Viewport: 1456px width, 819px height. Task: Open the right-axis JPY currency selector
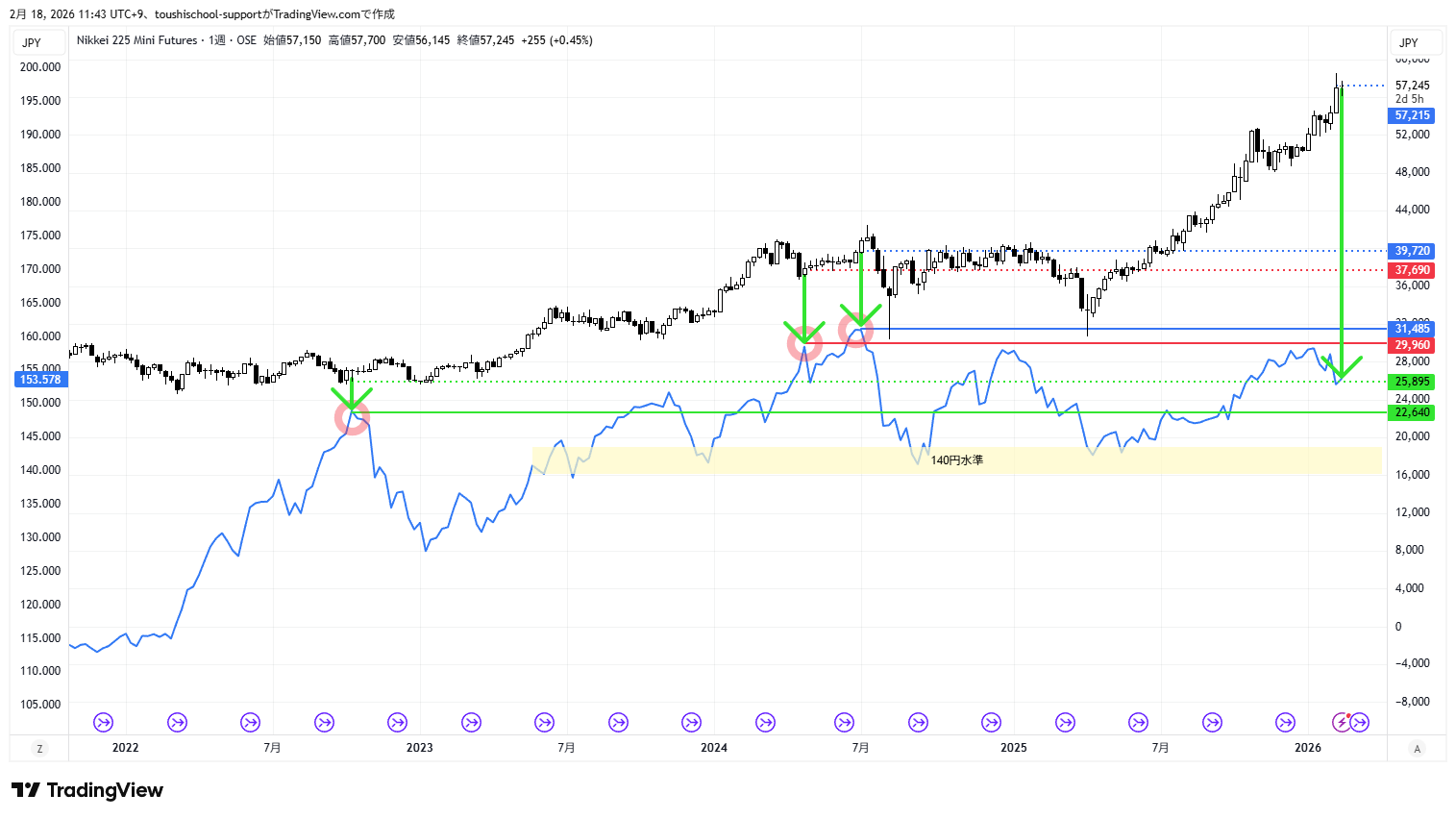tap(1409, 42)
